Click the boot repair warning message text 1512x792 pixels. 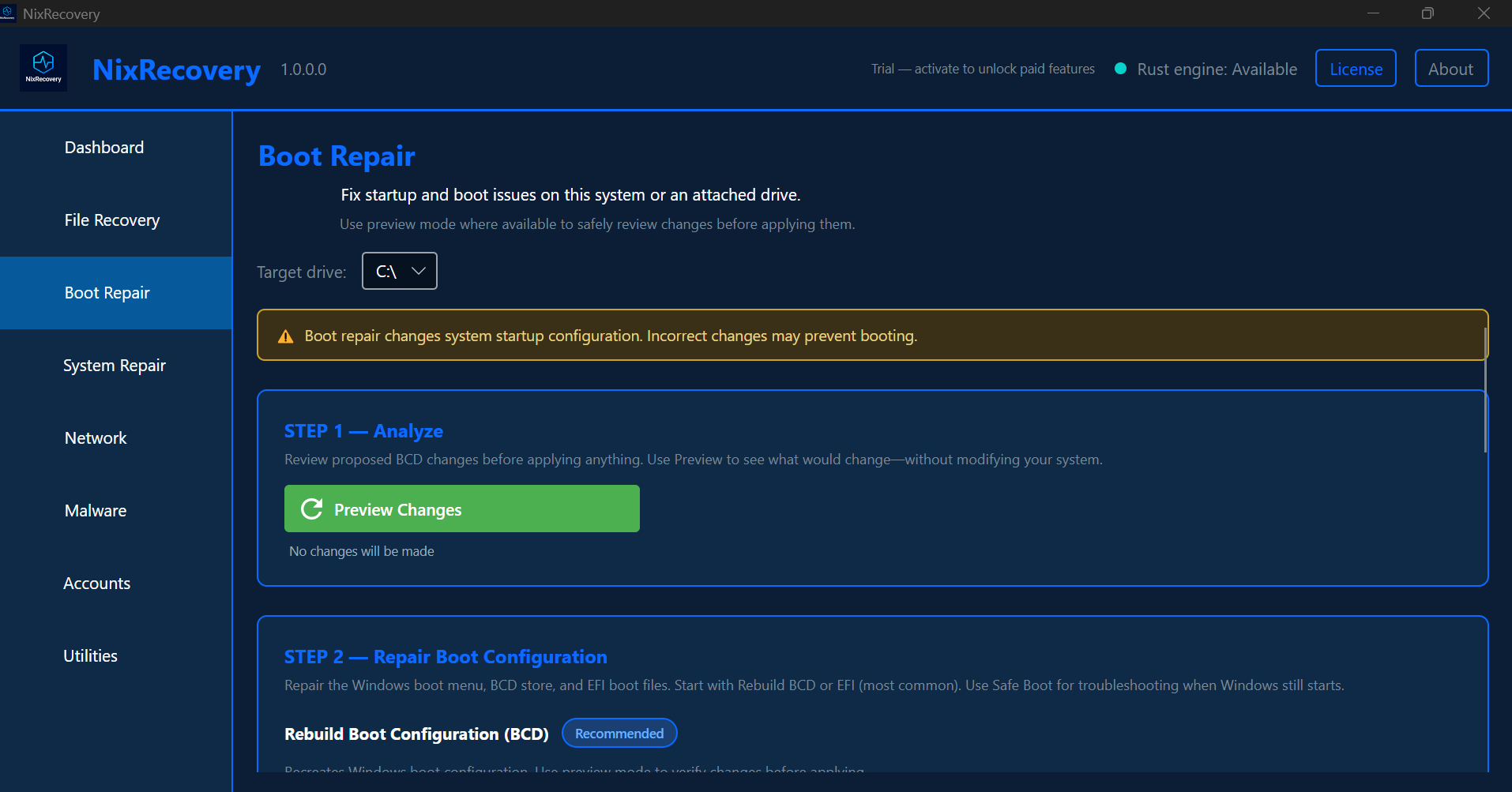coord(611,336)
